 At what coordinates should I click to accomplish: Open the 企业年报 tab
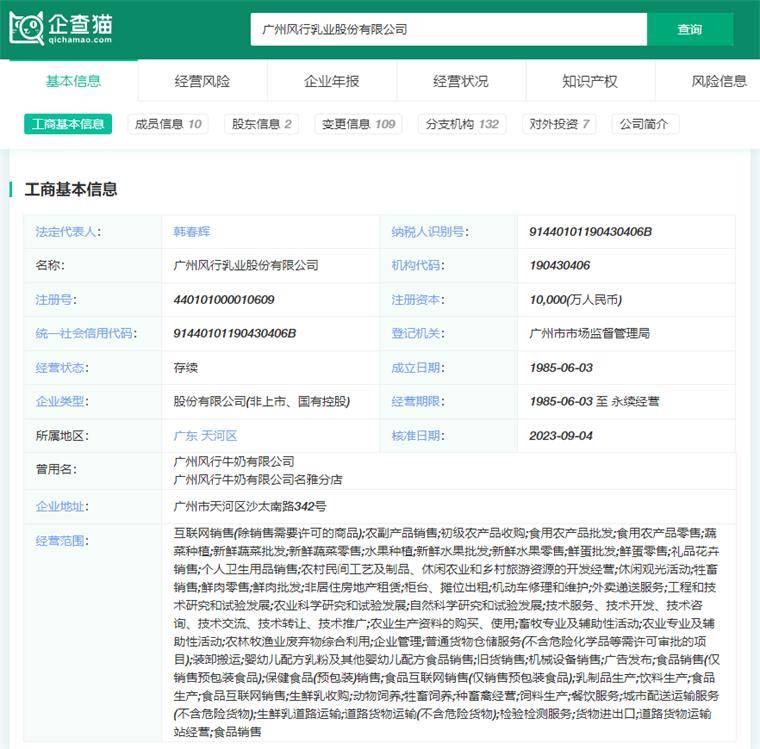click(332, 81)
